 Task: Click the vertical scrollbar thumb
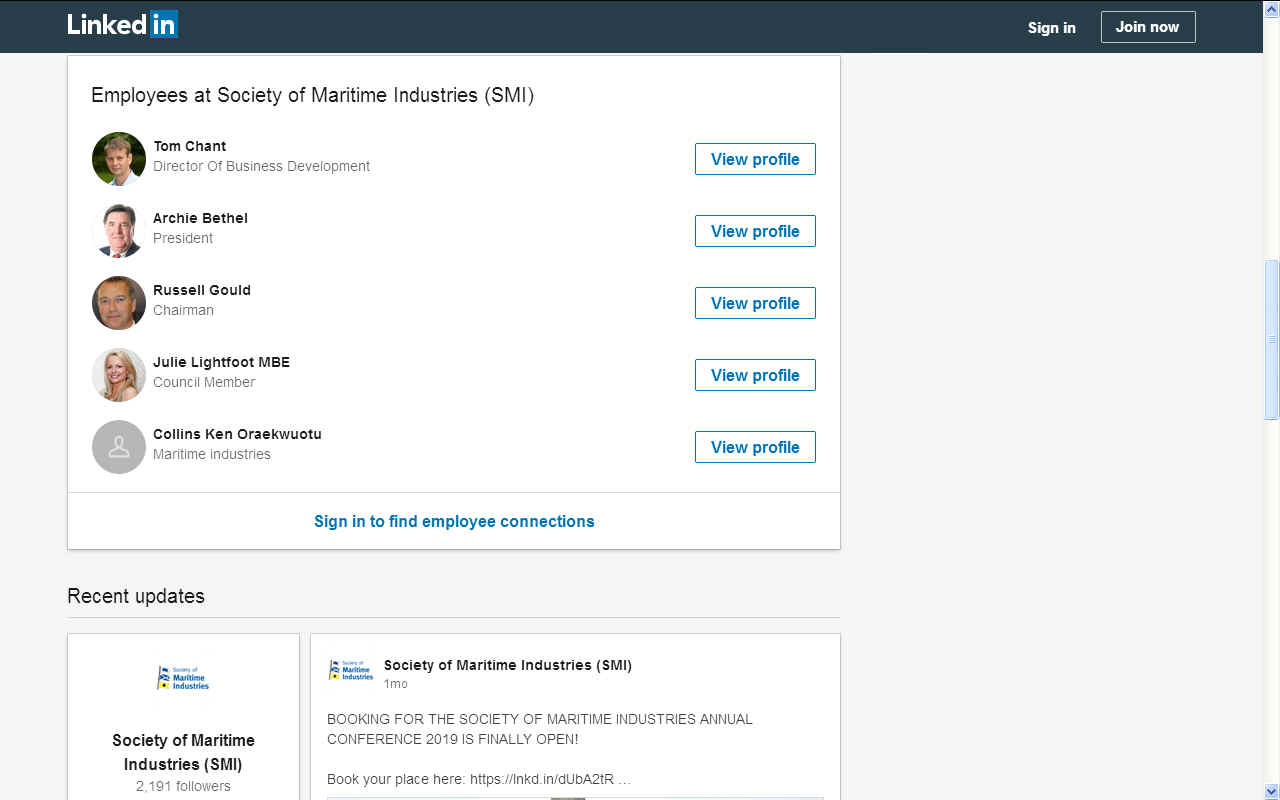(x=1272, y=340)
